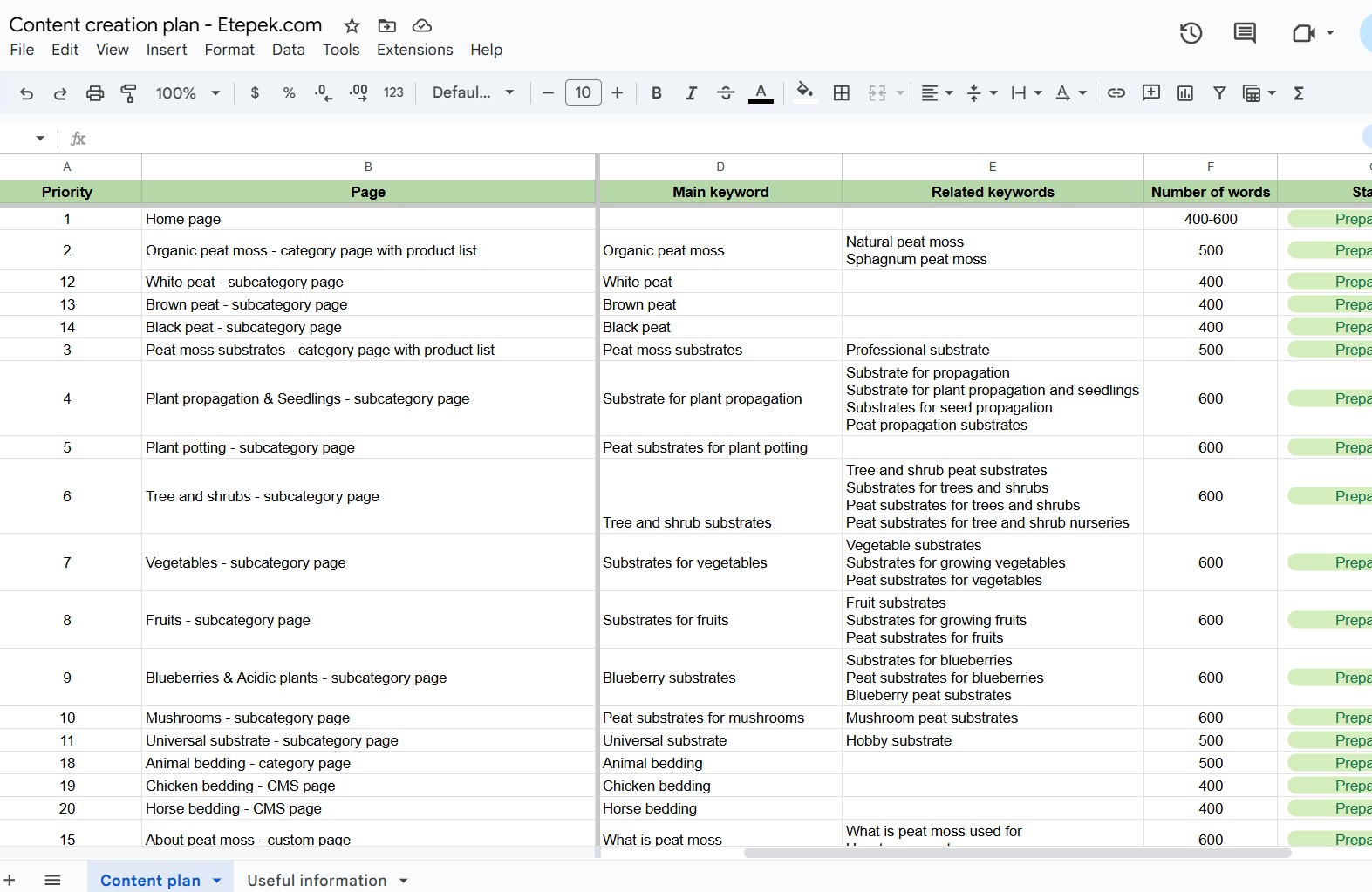Open the Extensions menu
The height and width of the screenshot is (892, 1372).
(x=414, y=50)
